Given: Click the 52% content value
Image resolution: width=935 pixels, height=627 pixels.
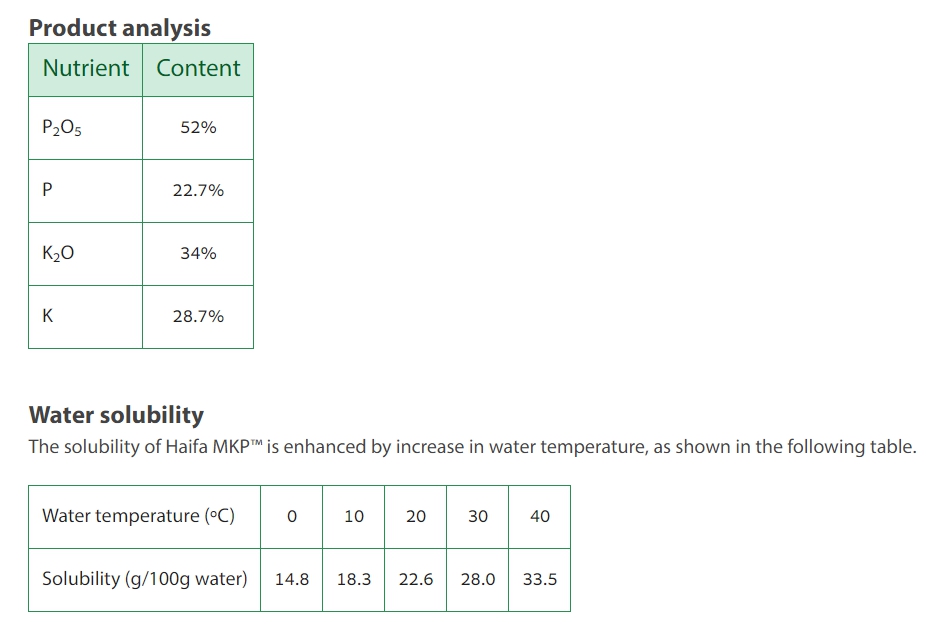Looking at the screenshot, I should (198, 128).
